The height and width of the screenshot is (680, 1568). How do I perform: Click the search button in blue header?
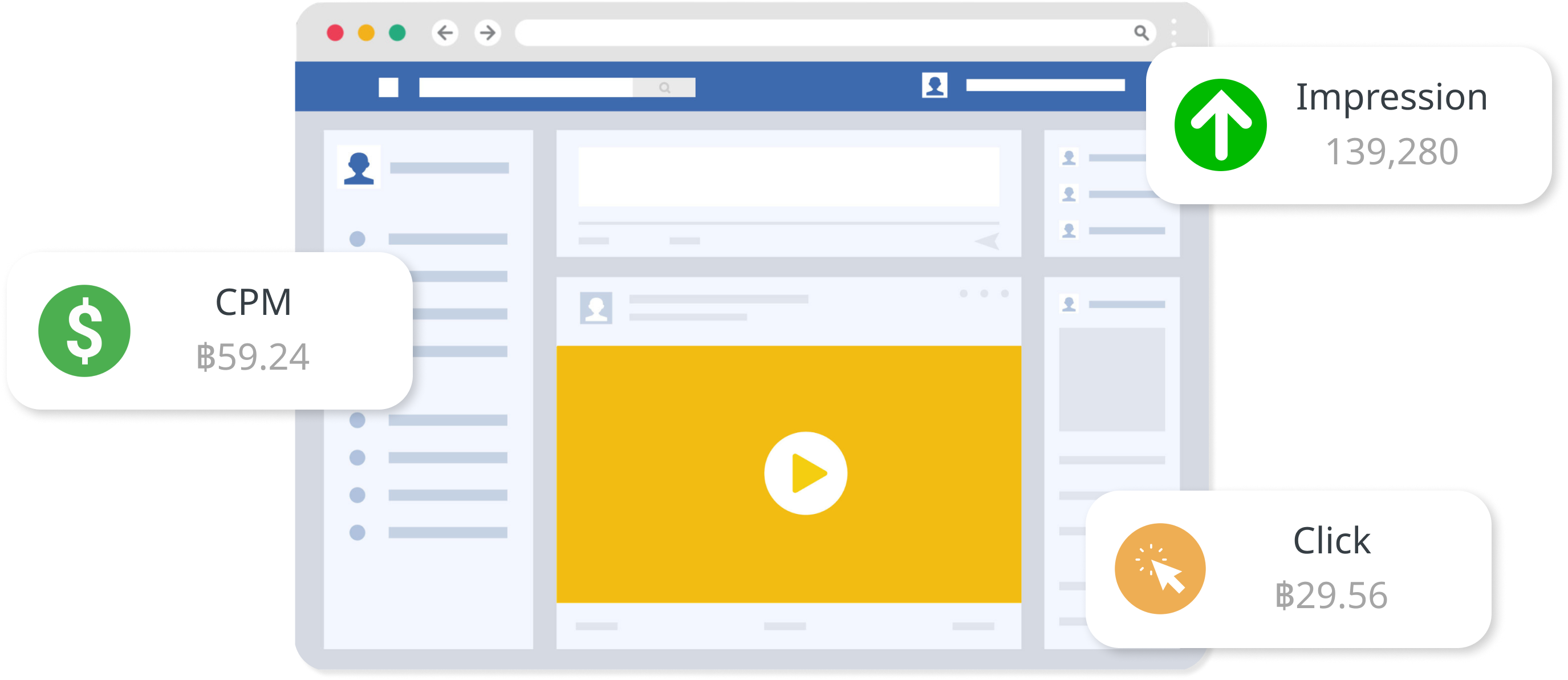tap(664, 87)
